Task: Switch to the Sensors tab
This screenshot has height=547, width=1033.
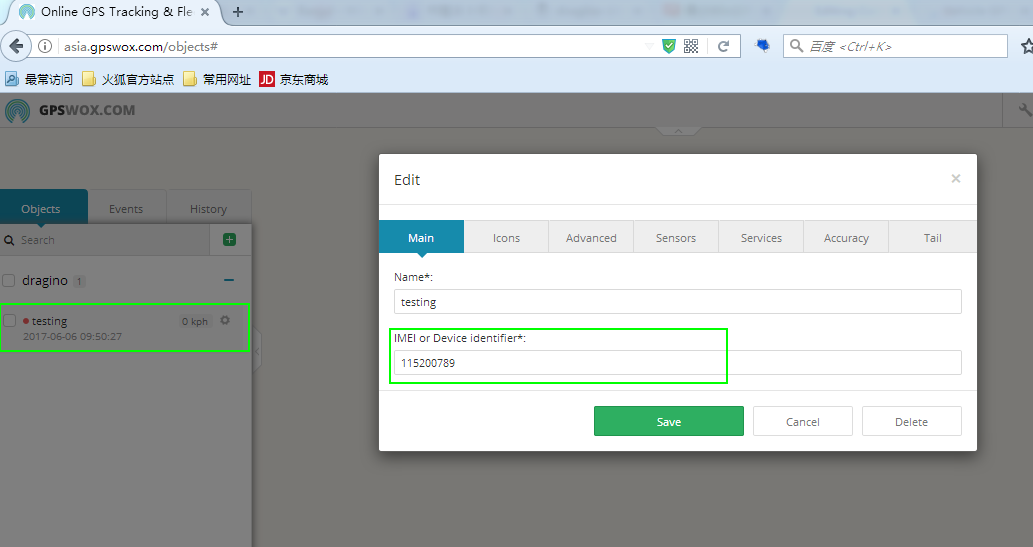Action: (676, 238)
